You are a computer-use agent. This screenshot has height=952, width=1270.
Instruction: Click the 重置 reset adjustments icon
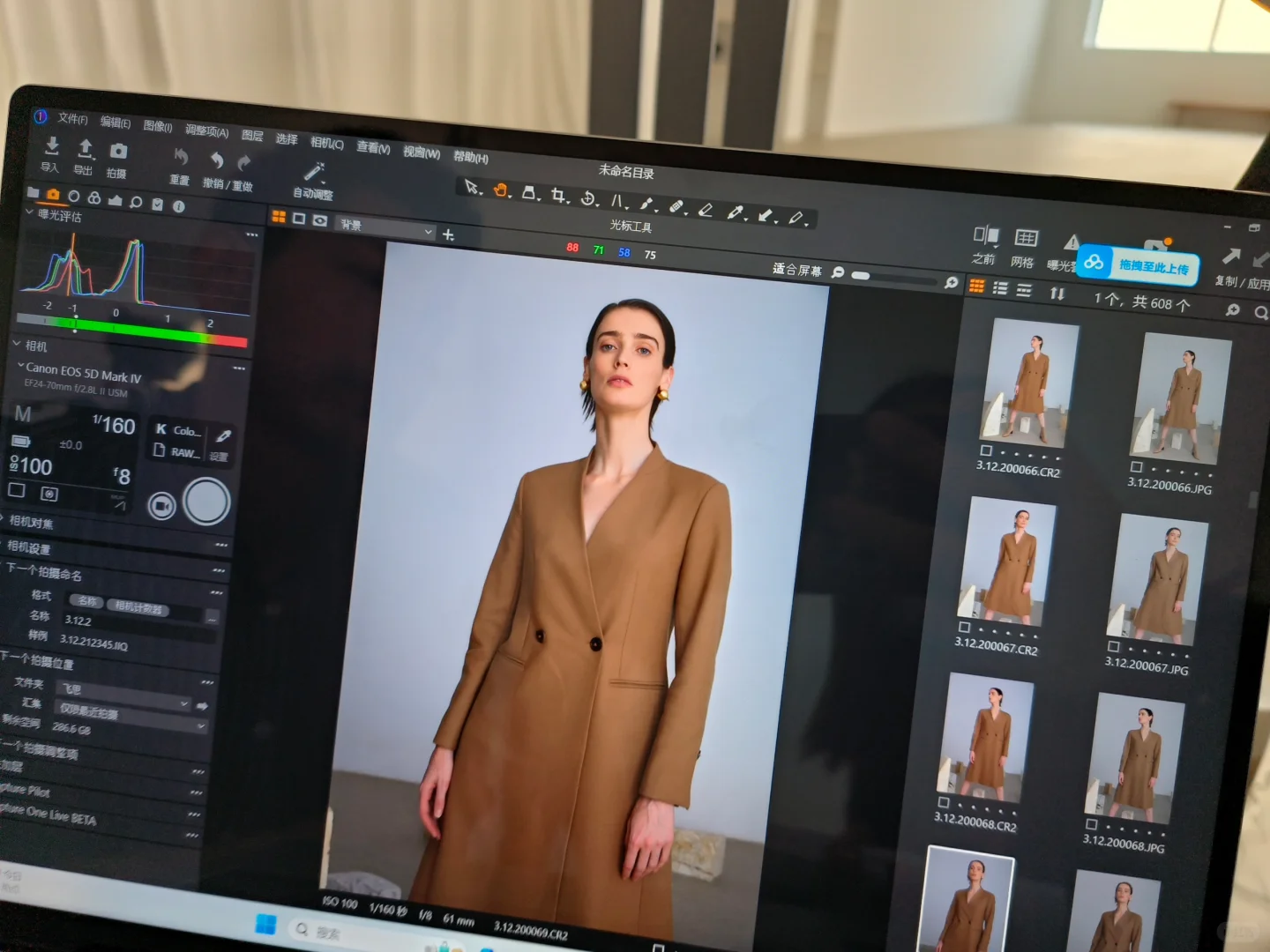(182, 157)
